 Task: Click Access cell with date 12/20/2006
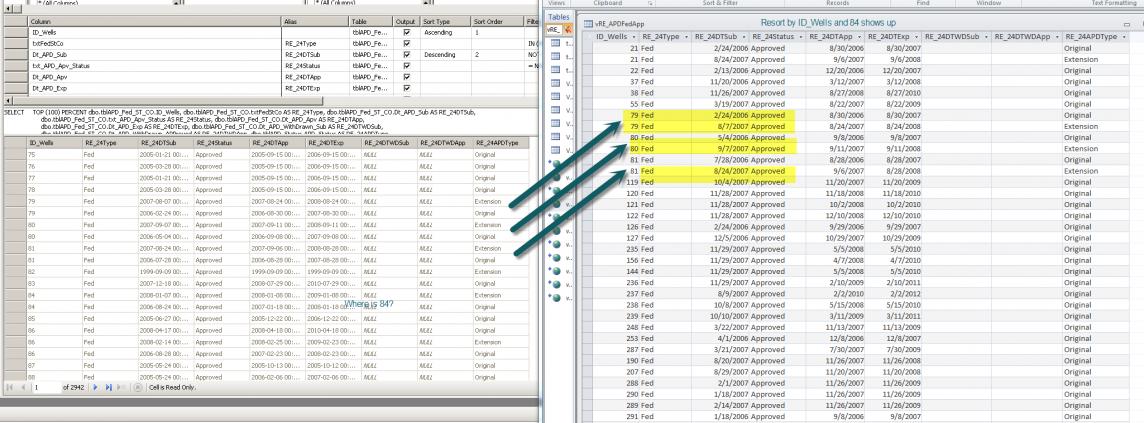point(833,71)
